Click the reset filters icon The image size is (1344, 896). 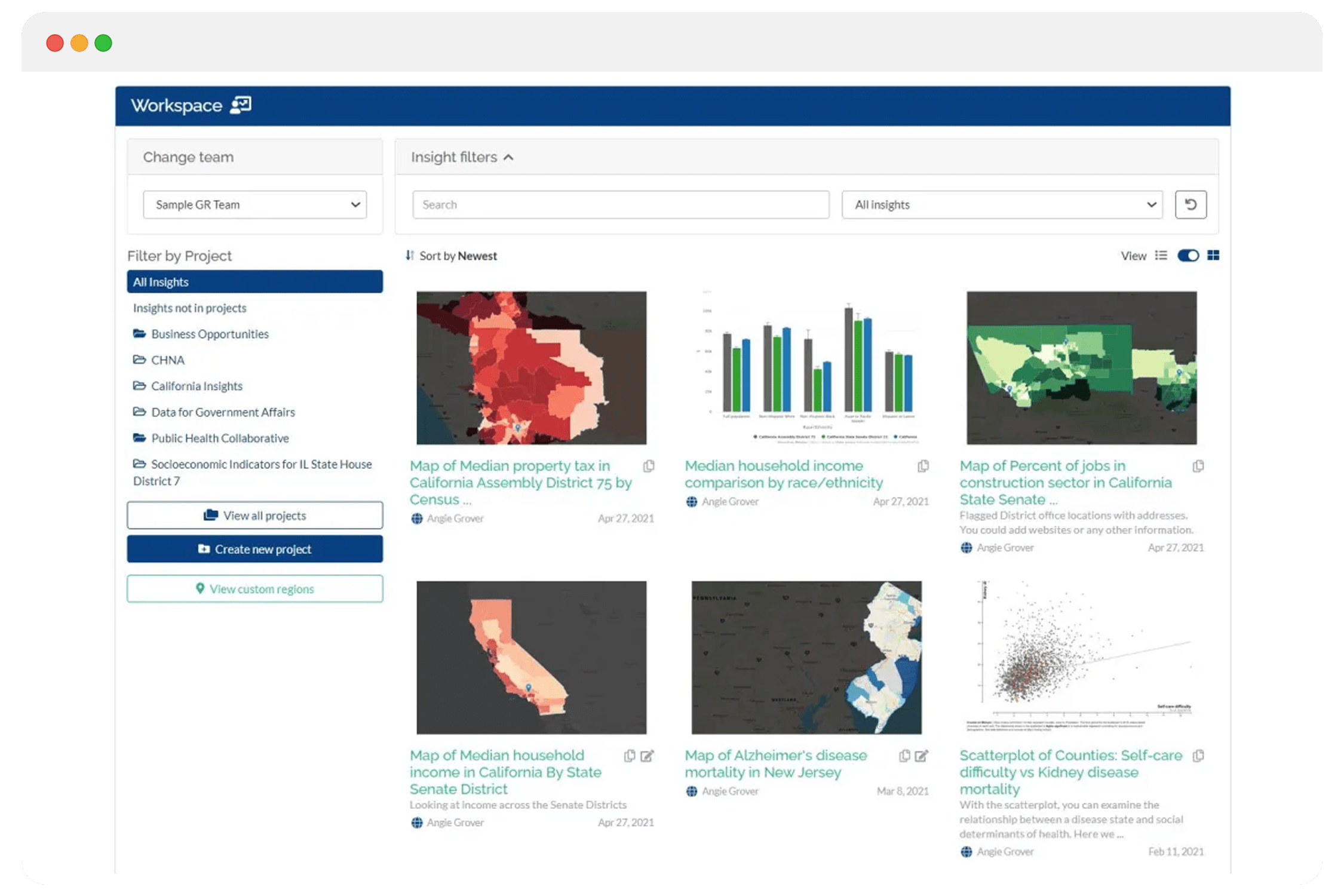pos(1190,204)
